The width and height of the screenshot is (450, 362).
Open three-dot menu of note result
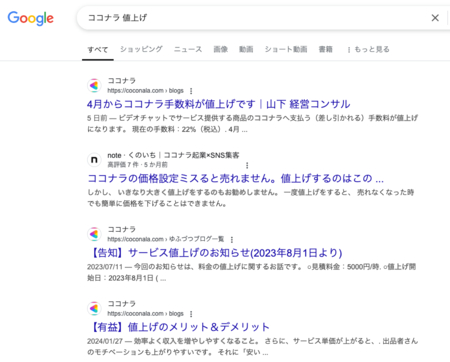247,165
